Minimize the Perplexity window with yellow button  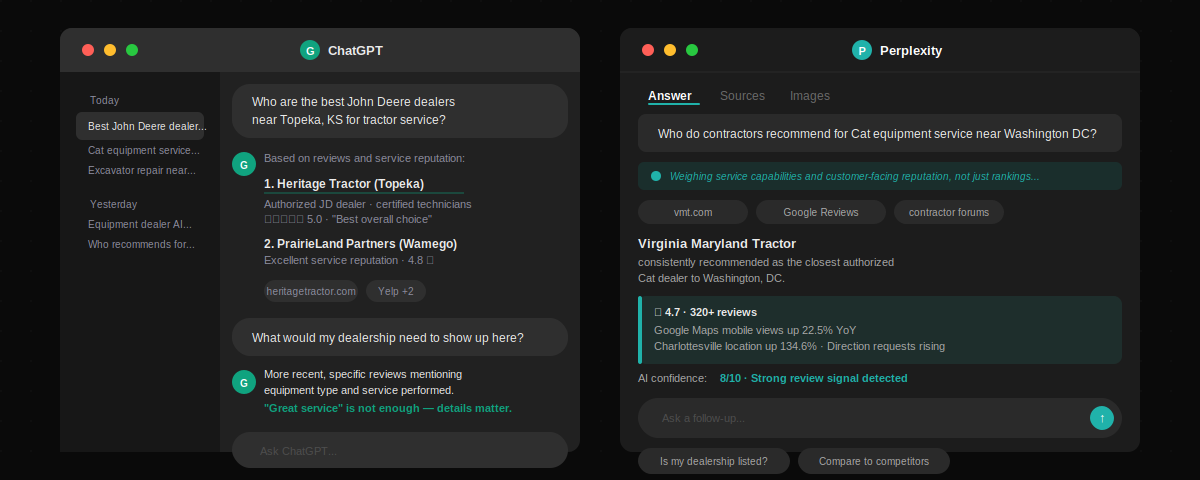[x=670, y=50]
